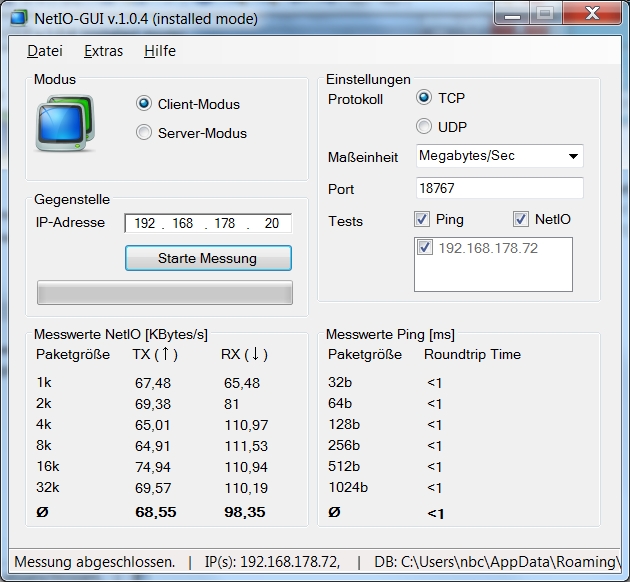Click TX value 69,57 for 32k
The image size is (630, 582).
click(153, 488)
